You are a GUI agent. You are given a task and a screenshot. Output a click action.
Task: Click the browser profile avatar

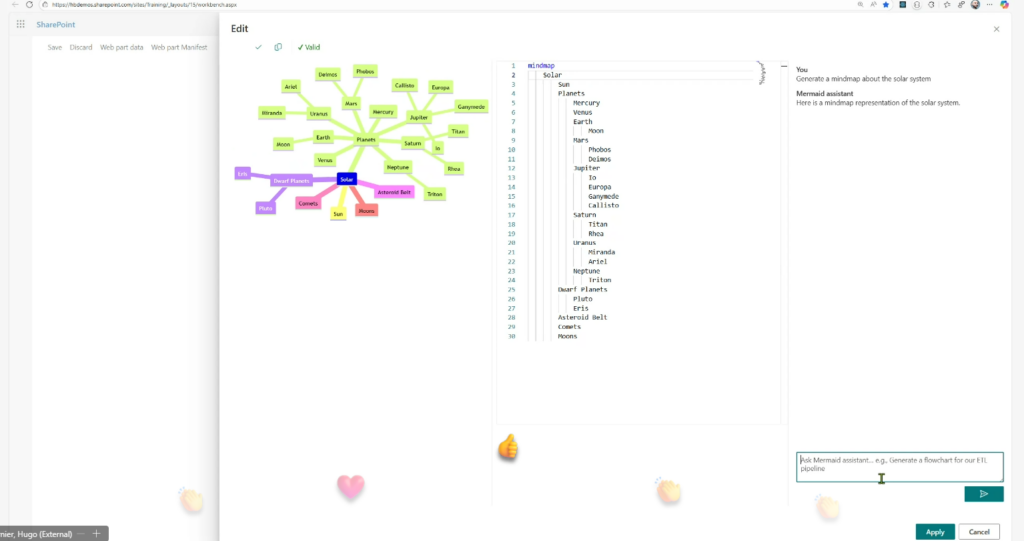975,5
